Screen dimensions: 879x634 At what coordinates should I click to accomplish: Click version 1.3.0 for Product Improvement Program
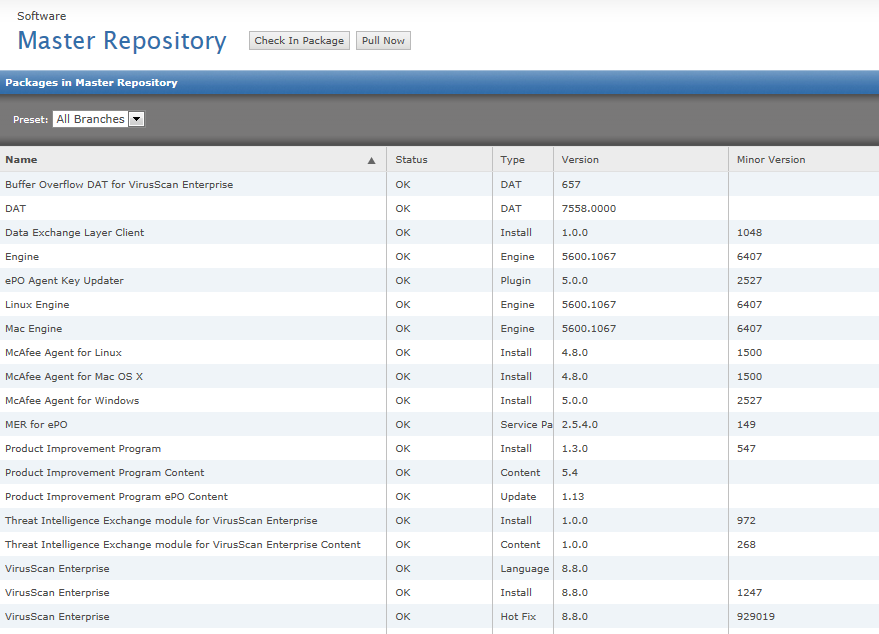pos(575,449)
